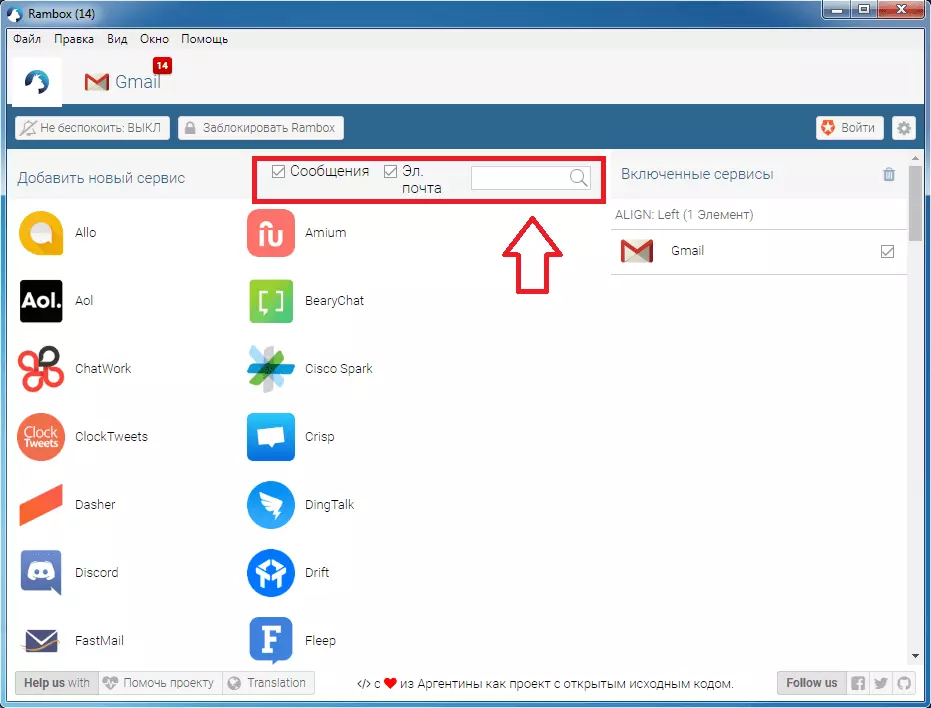Add the ChatWork service icon
The image size is (931, 708).
tap(40, 369)
